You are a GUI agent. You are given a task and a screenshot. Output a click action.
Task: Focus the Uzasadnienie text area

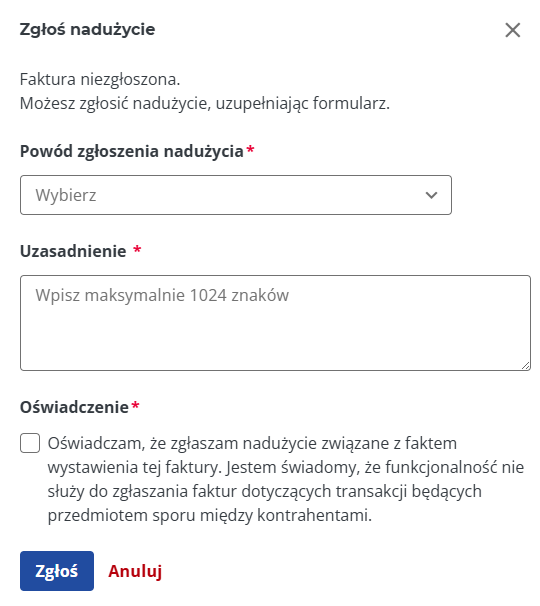tap(275, 323)
